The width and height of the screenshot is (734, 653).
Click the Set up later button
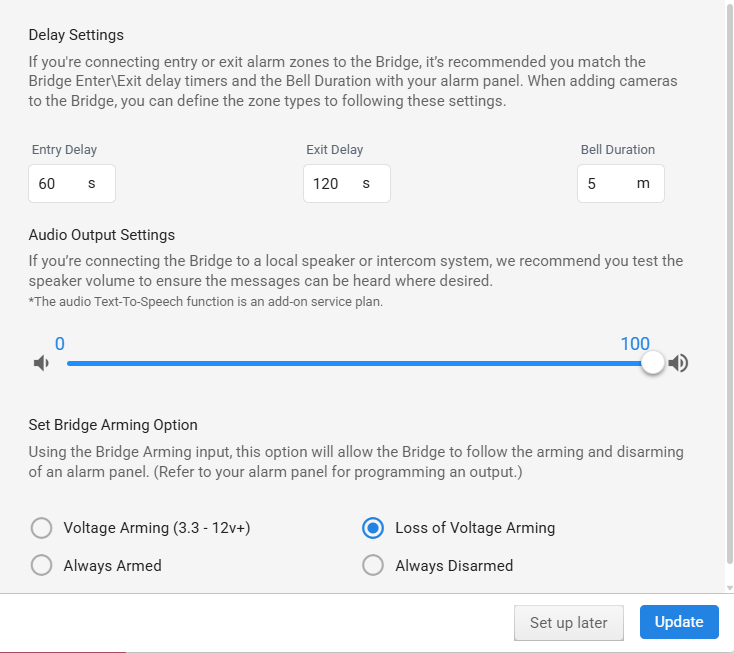pos(569,623)
